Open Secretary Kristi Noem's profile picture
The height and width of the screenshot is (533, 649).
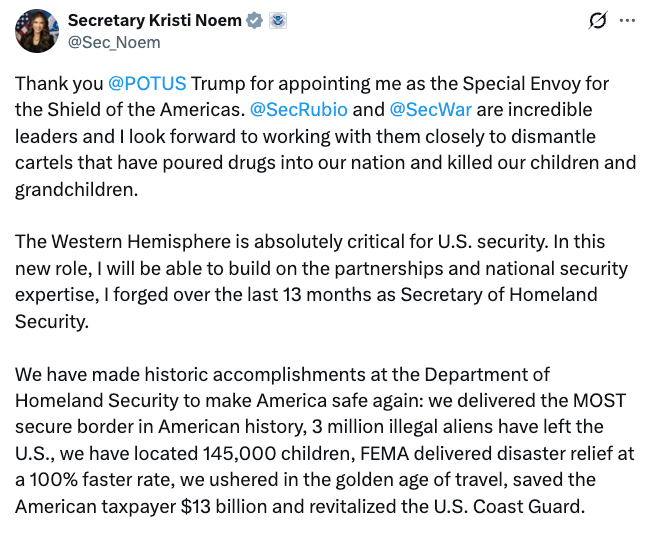click(37, 31)
